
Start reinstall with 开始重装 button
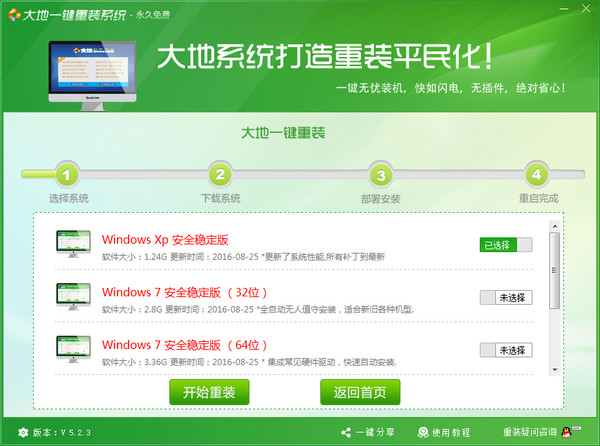click(x=209, y=392)
